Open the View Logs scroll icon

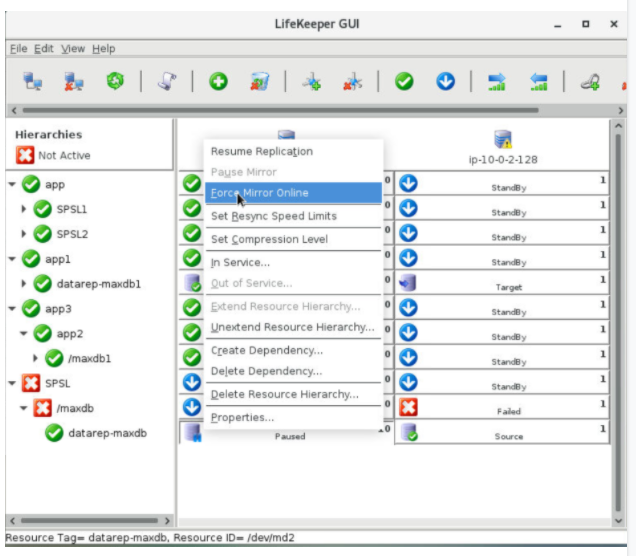click(x=167, y=82)
